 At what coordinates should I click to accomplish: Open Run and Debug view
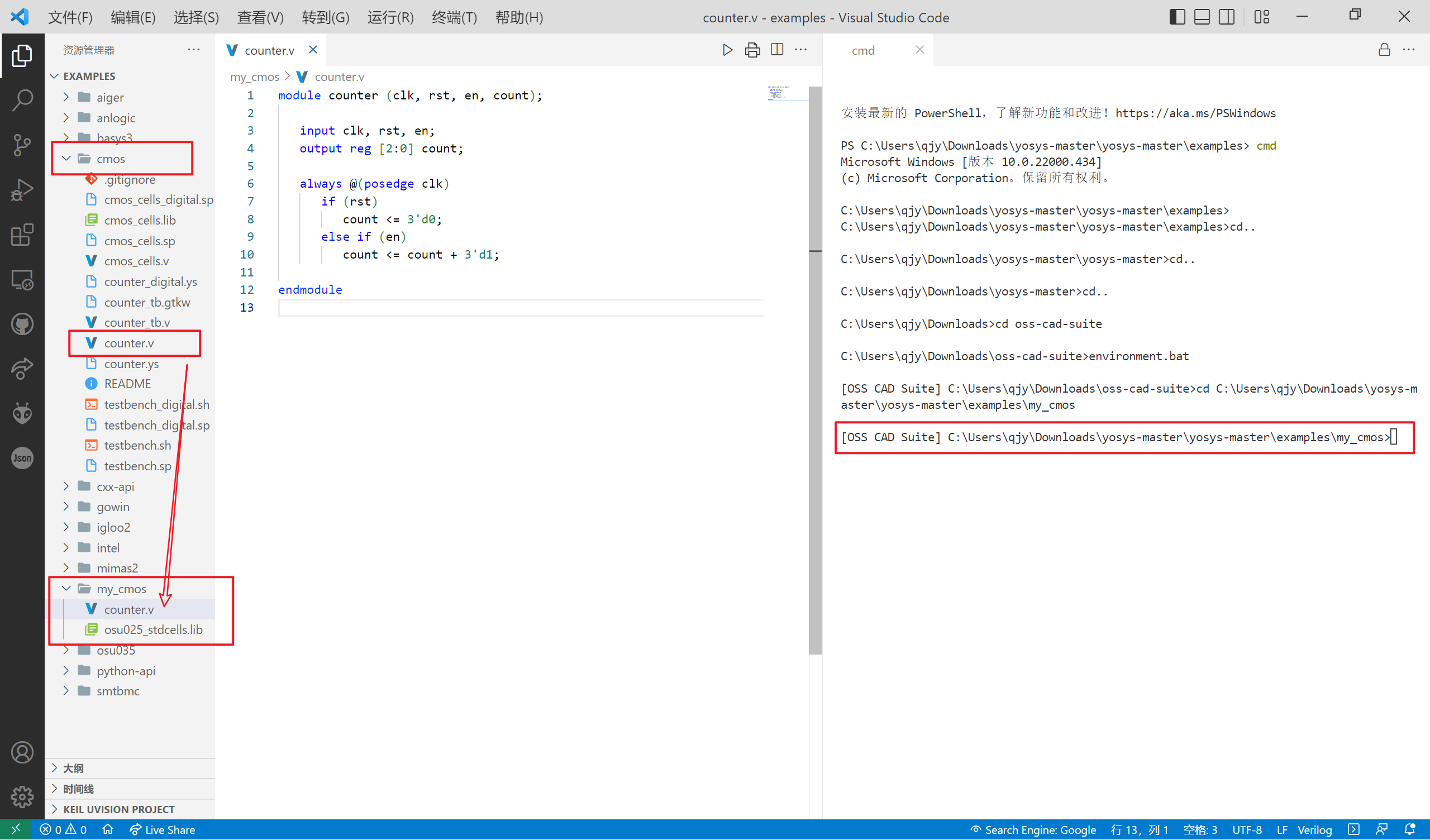[x=22, y=189]
